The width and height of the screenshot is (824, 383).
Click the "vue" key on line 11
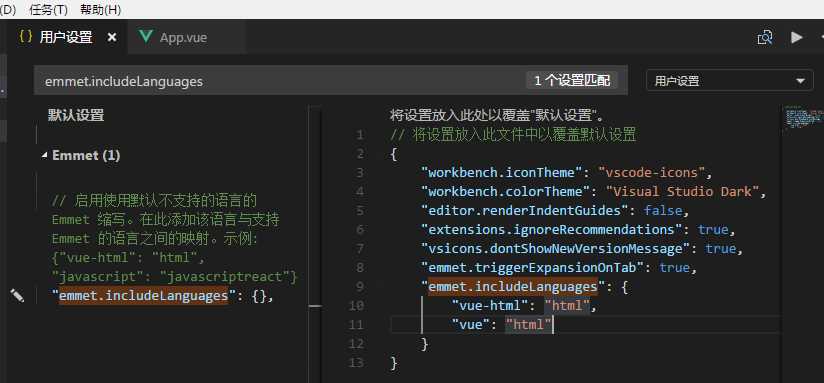(471, 325)
